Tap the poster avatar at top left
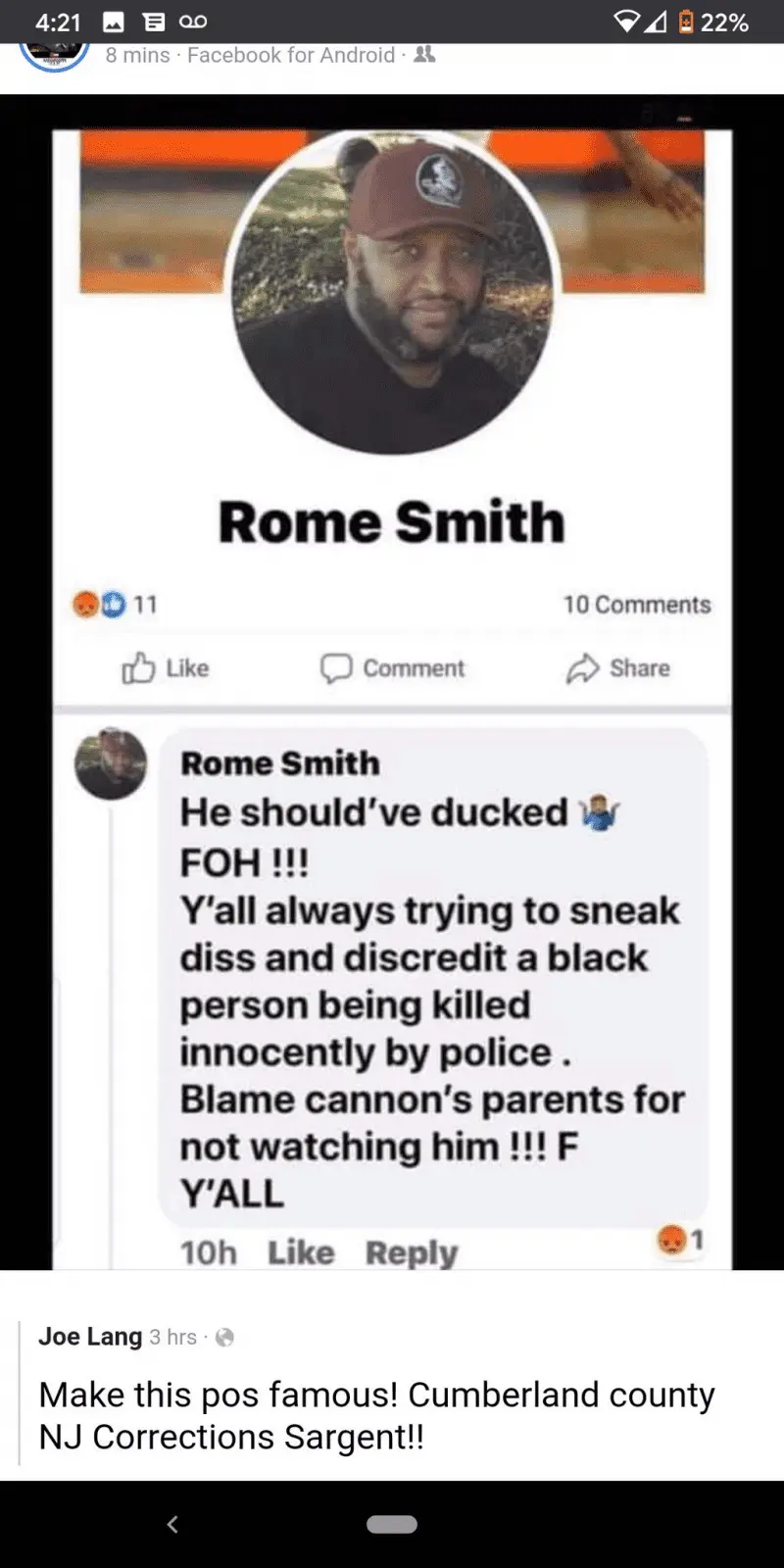The image size is (784, 1568). pyautogui.click(x=55, y=55)
